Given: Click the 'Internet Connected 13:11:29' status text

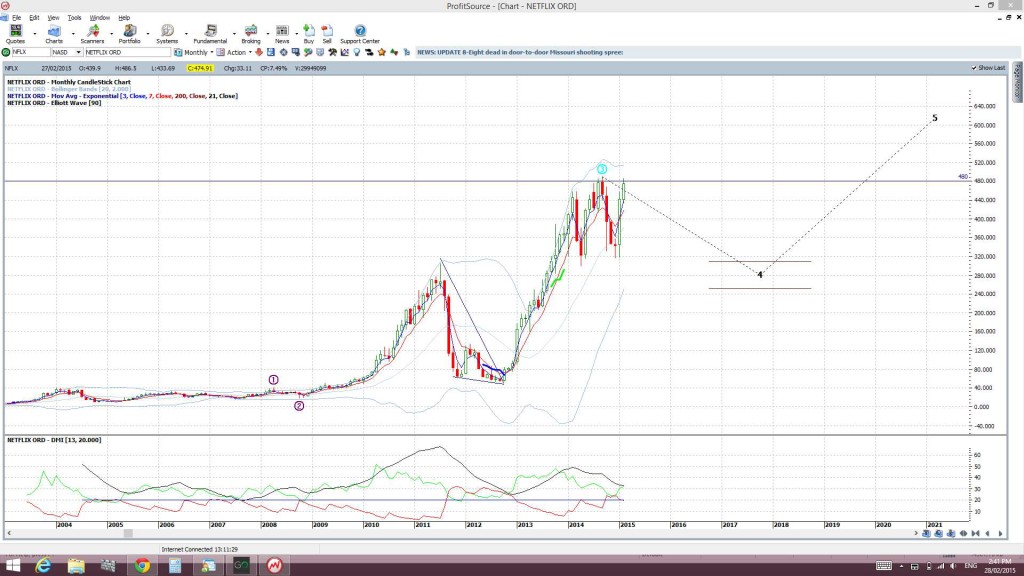Looking at the screenshot, I should (199, 550).
